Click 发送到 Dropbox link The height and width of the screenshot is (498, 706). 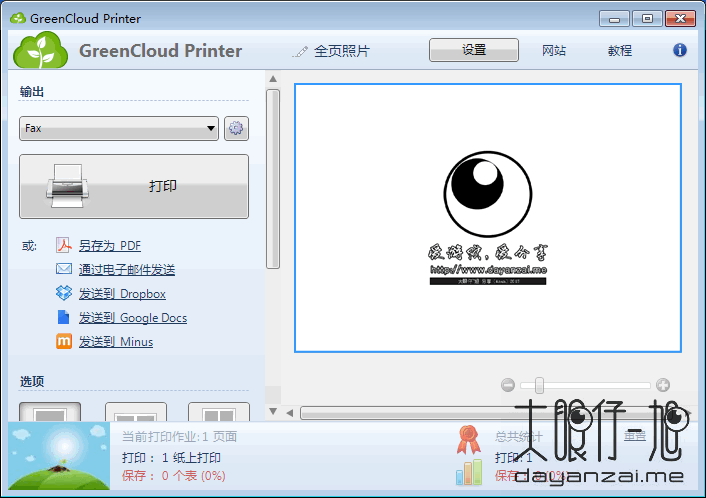122,294
